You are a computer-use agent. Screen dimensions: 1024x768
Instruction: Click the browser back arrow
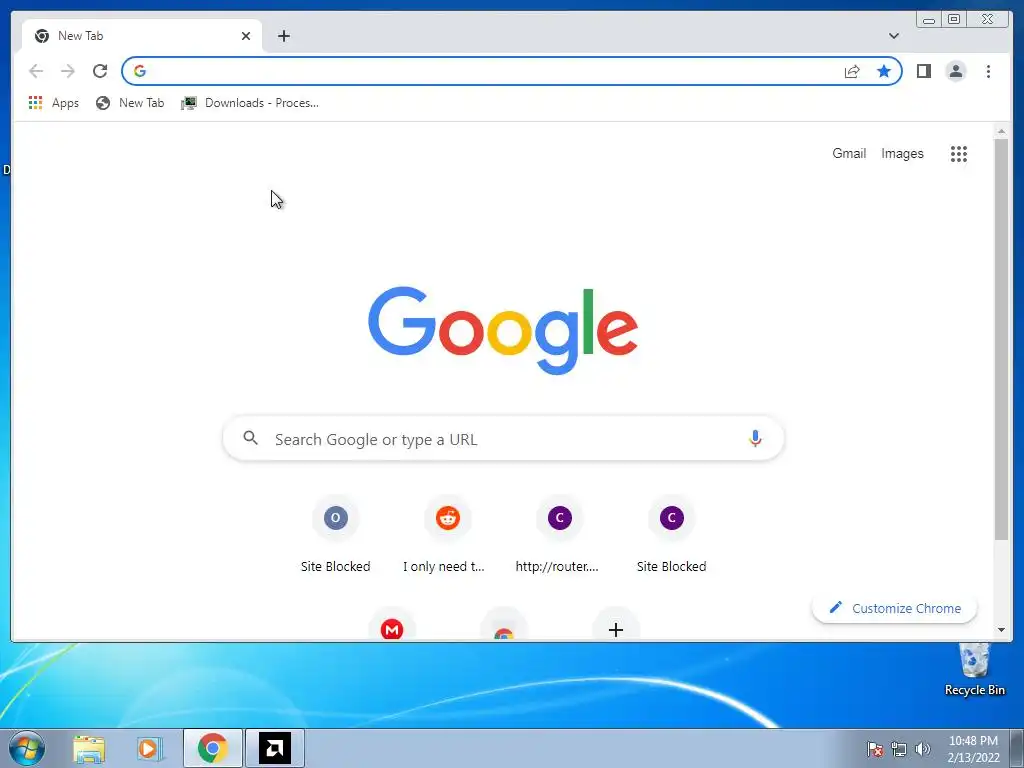click(x=36, y=71)
